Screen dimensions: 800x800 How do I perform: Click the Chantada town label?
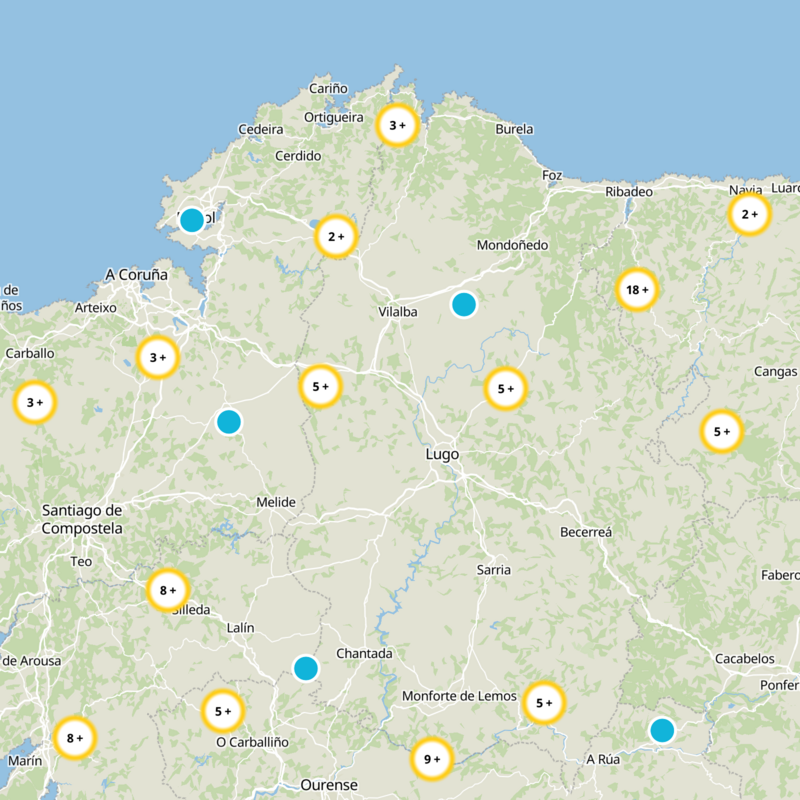pyautogui.click(x=364, y=654)
